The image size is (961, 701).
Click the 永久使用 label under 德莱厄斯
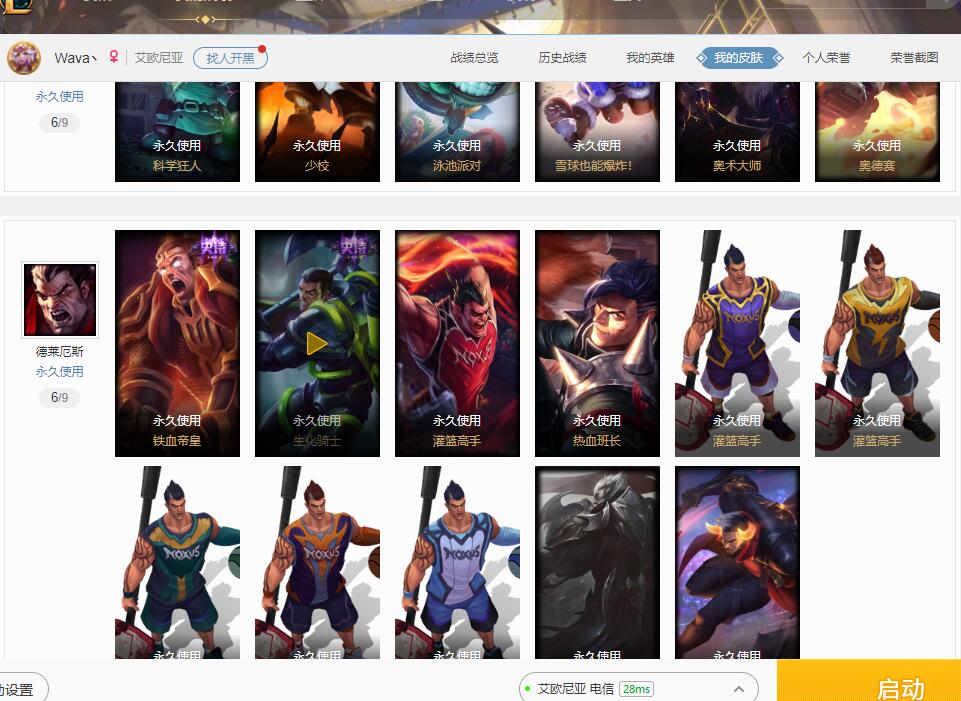[x=59, y=371]
